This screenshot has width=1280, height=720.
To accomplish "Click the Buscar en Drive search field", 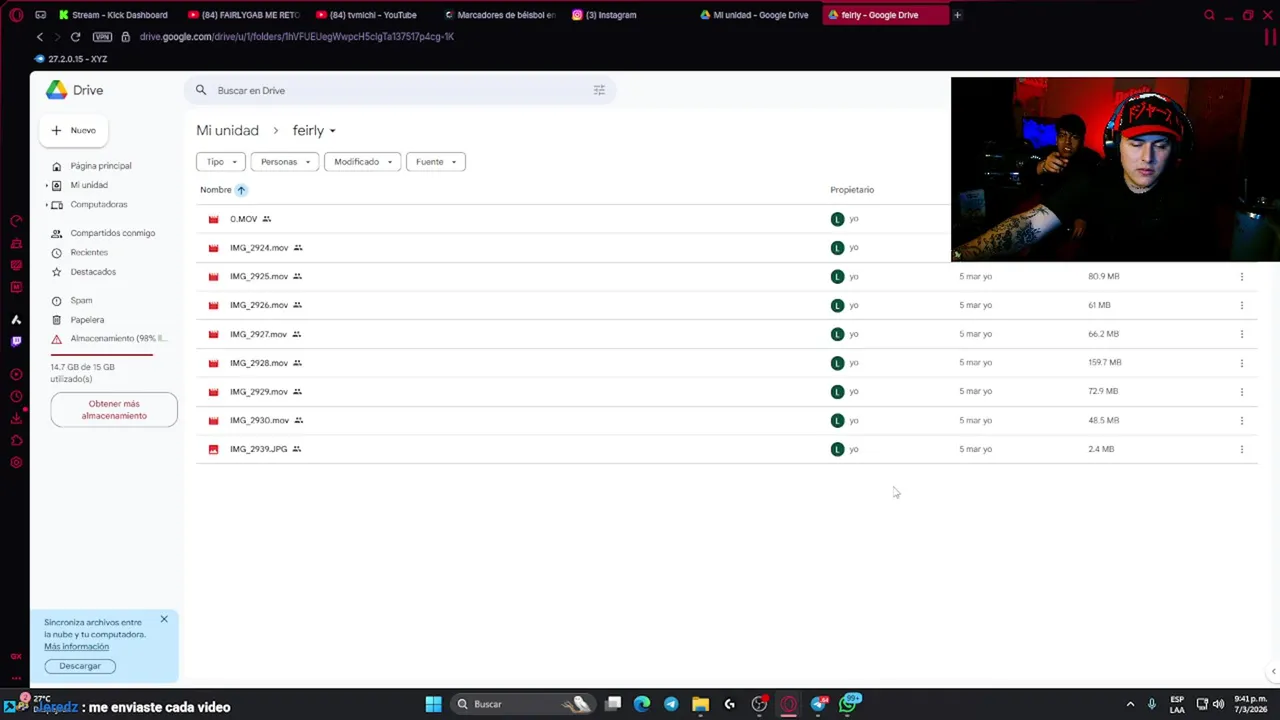I will pos(400,90).
